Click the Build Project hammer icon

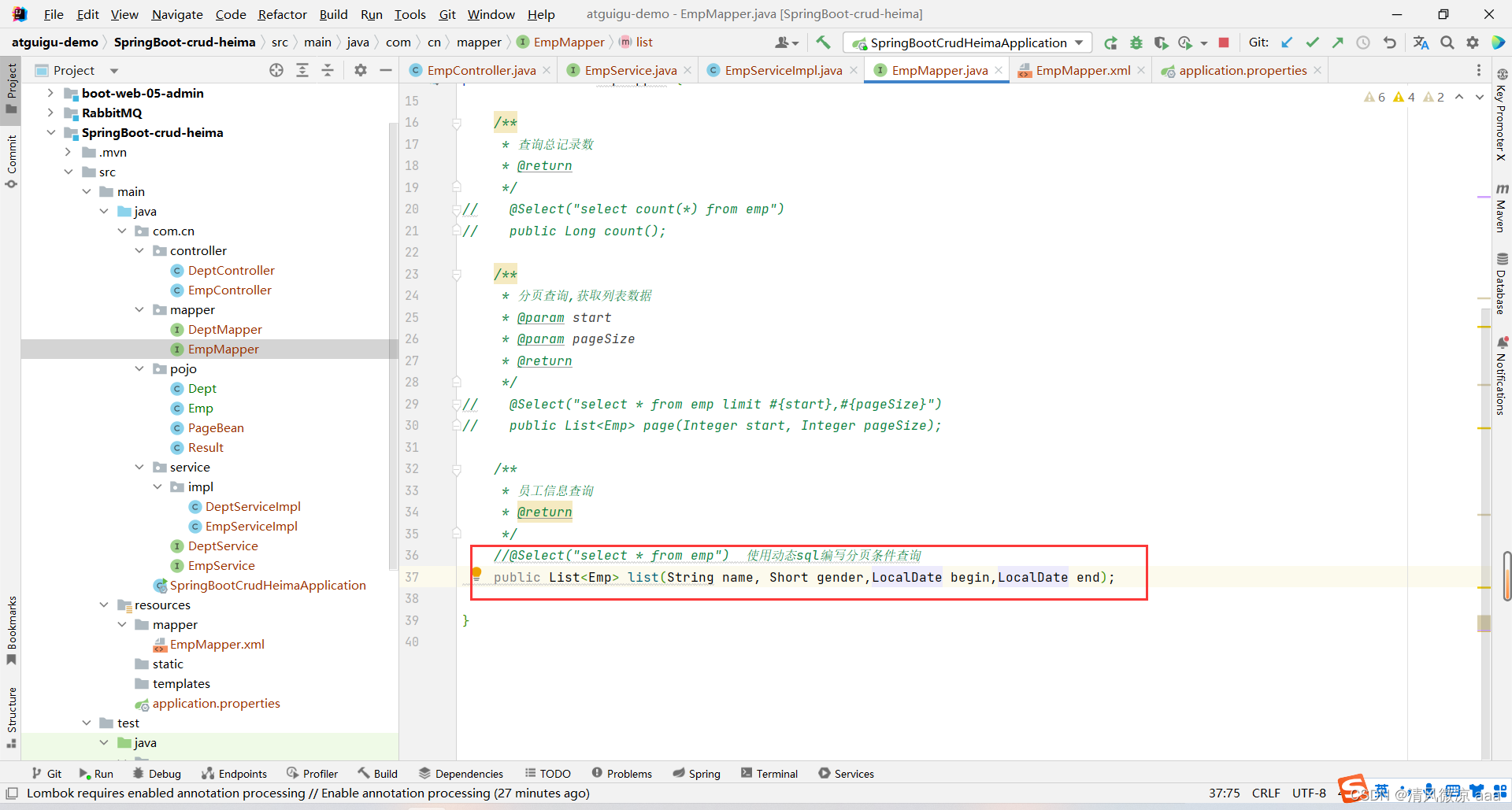[823, 43]
